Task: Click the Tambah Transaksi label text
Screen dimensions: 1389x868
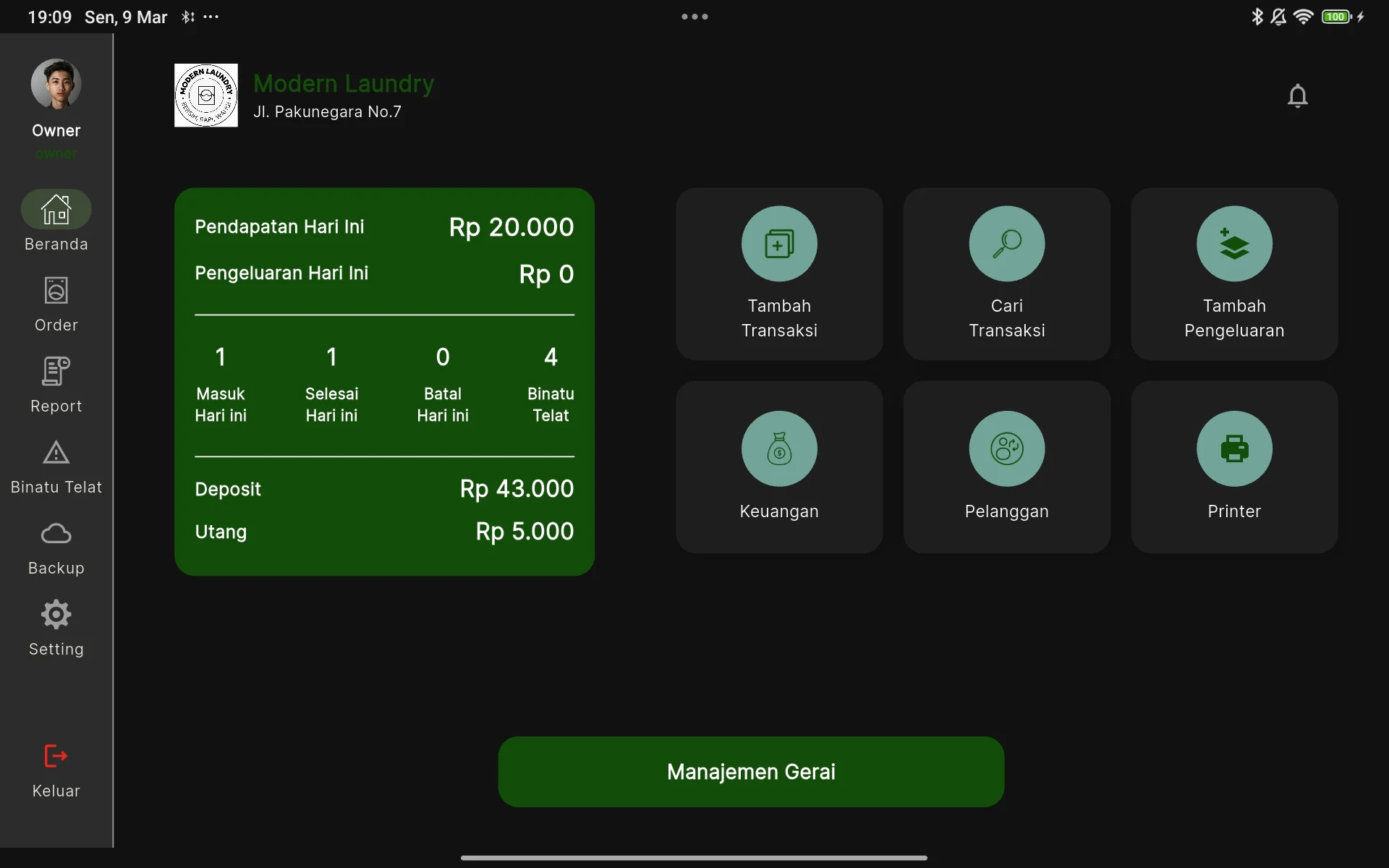Action: [x=779, y=318]
